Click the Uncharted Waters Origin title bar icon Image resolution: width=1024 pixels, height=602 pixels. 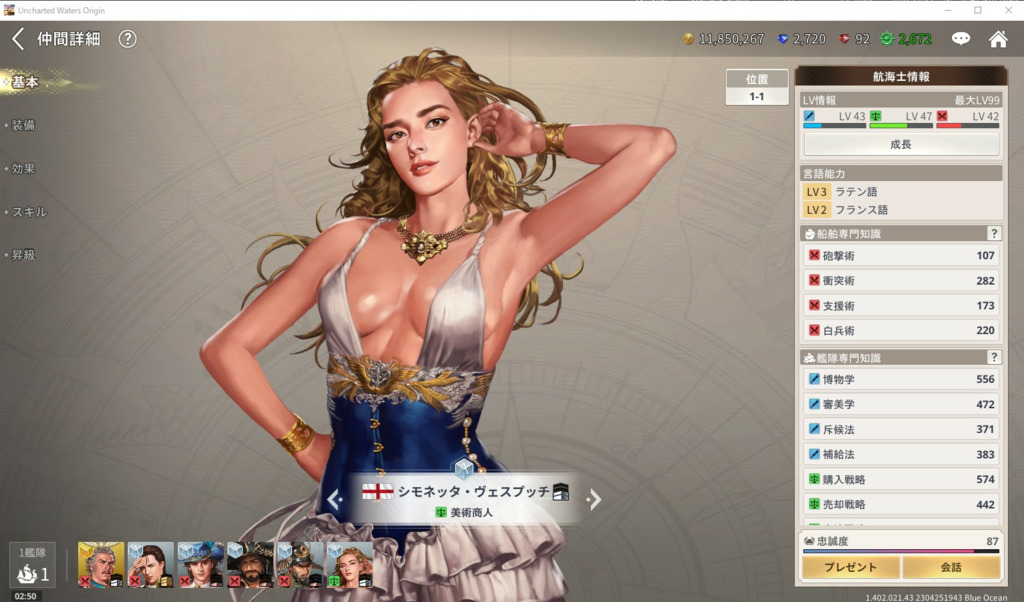click(x=9, y=10)
